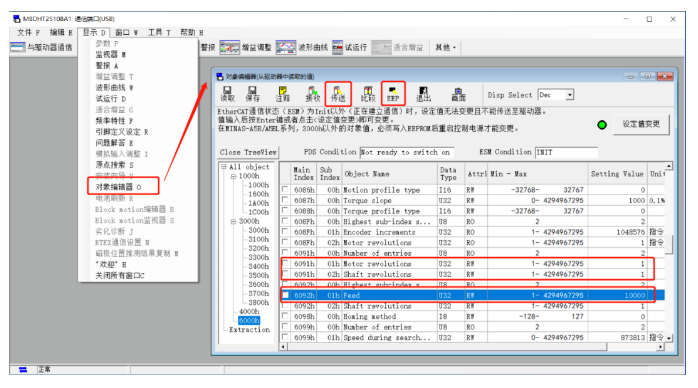Tick checkbox for 6098h Homing method row
This screenshot has width=698, height=388.
pyautogui.click(x=285, y=316)
